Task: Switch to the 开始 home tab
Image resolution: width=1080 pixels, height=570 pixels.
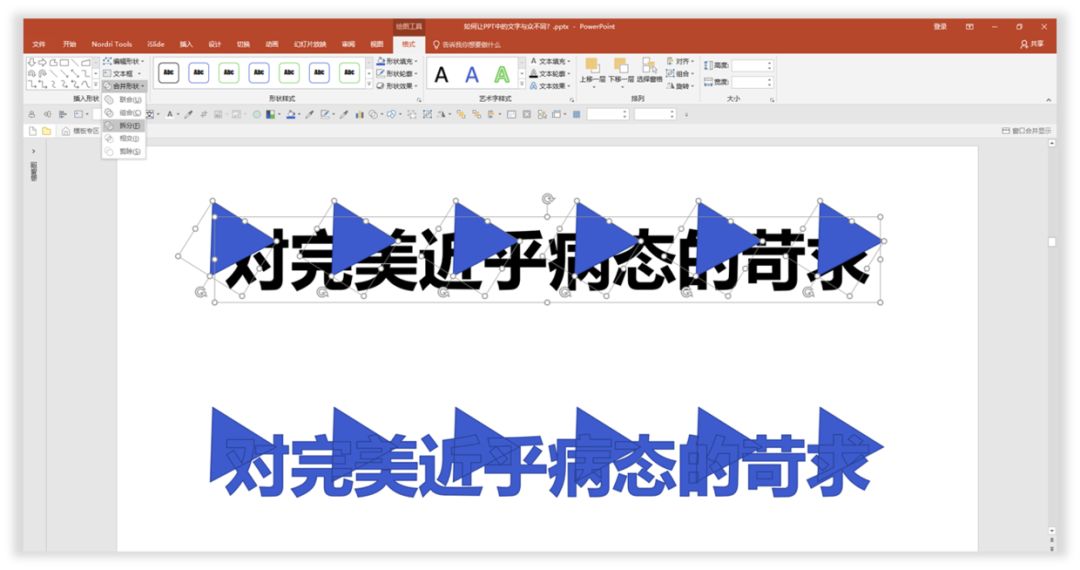Action: coord(70,44)
